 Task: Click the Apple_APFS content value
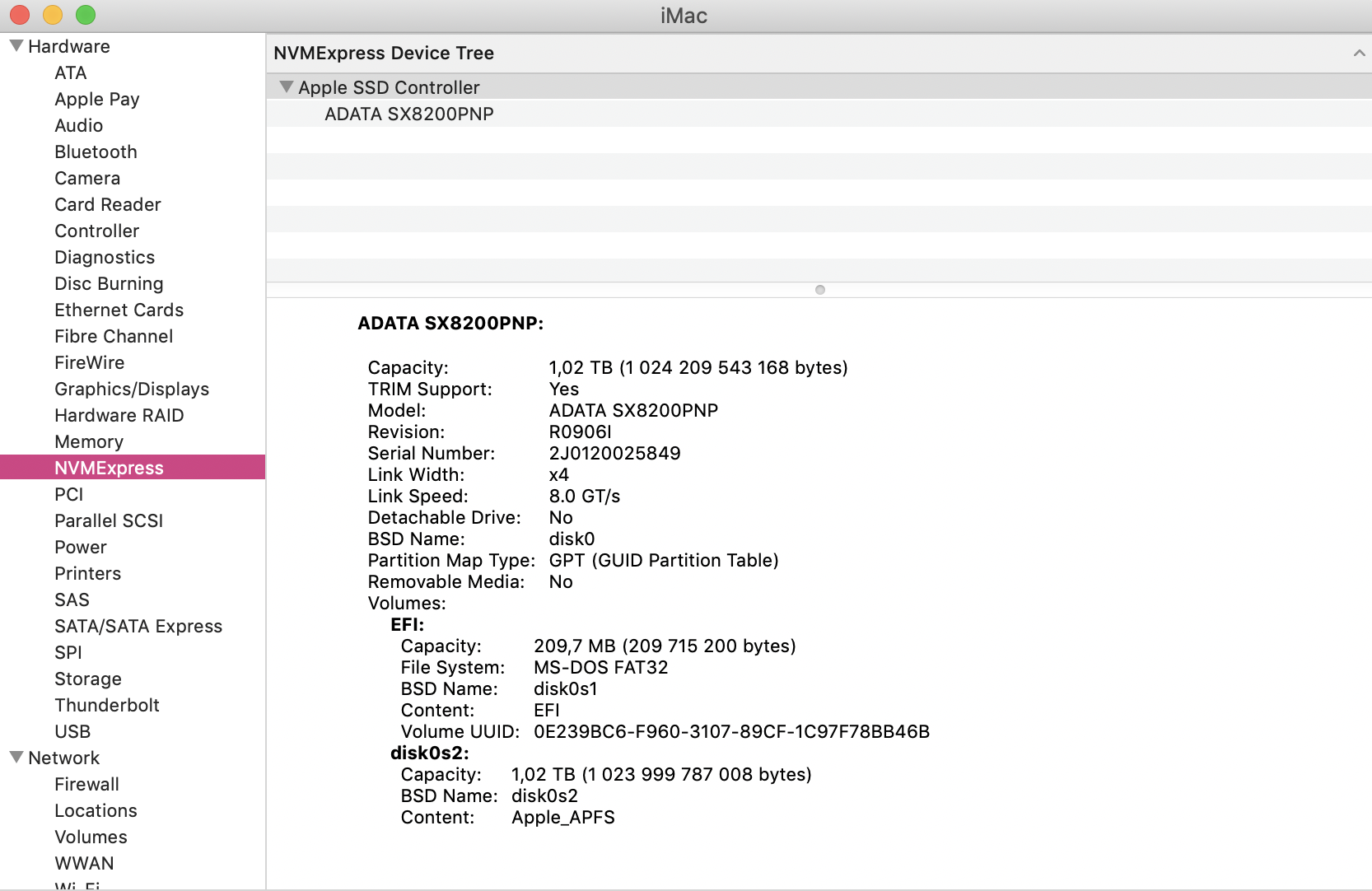pos(563,817)
